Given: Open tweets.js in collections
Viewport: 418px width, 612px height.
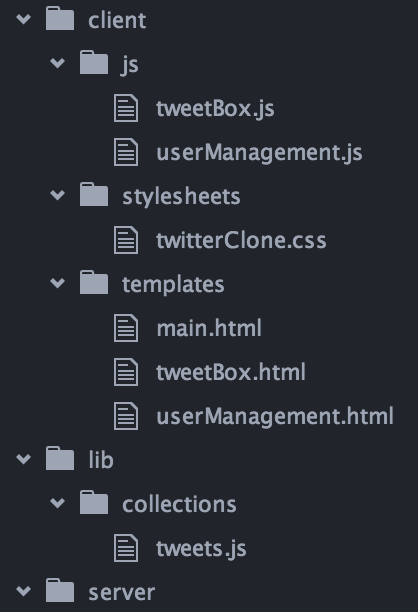Looking at the screenshot, I should (201, 548).
